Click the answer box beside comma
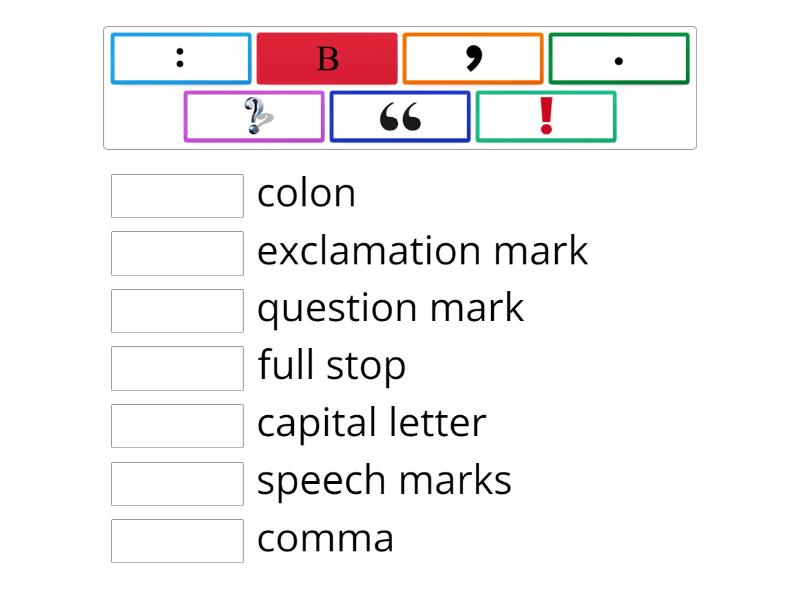 click(x=177, y=541)
